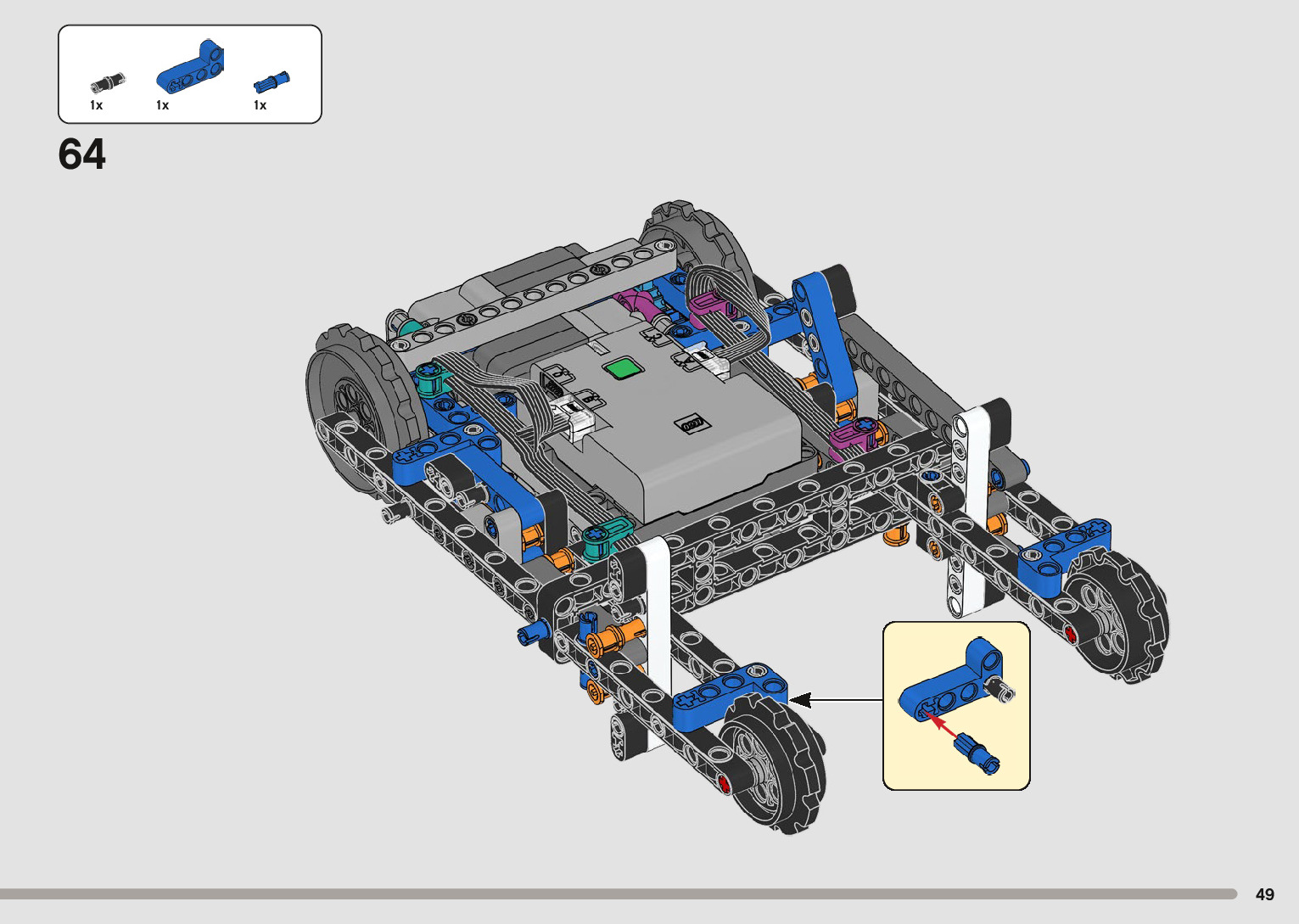Click the bottom-most wheel near the arrow

point(772,764)
